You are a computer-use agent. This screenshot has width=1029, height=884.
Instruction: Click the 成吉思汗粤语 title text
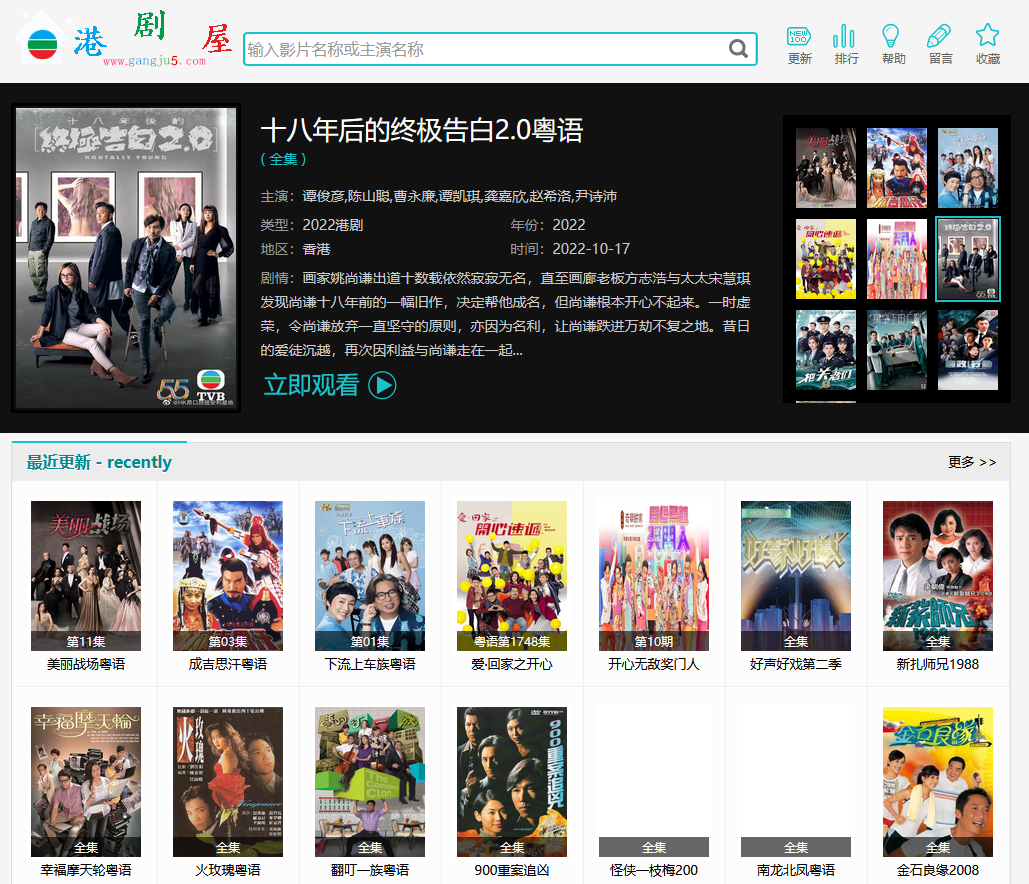coord(228,664)
